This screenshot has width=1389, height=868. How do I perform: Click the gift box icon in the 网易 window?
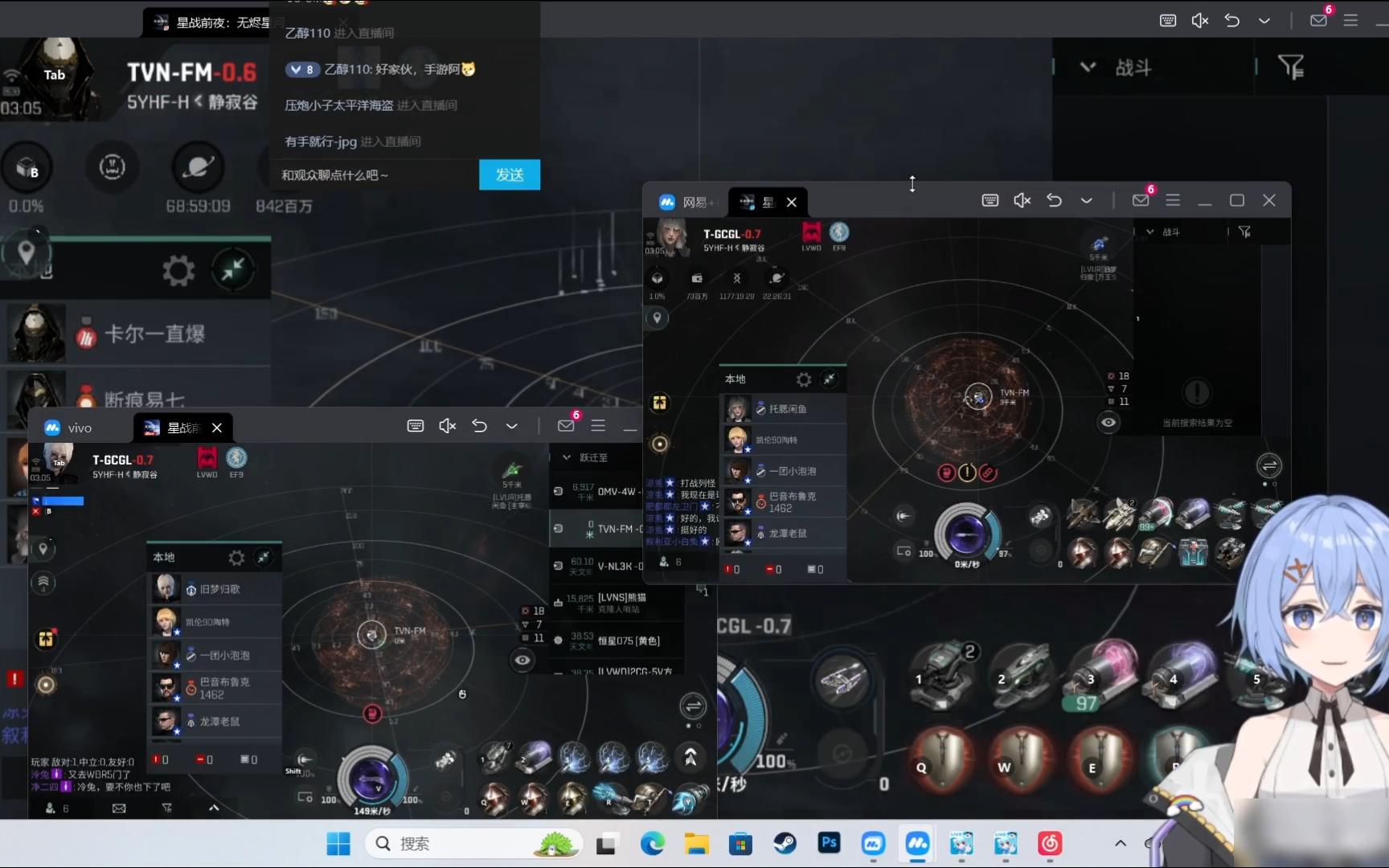pos(660,403)
